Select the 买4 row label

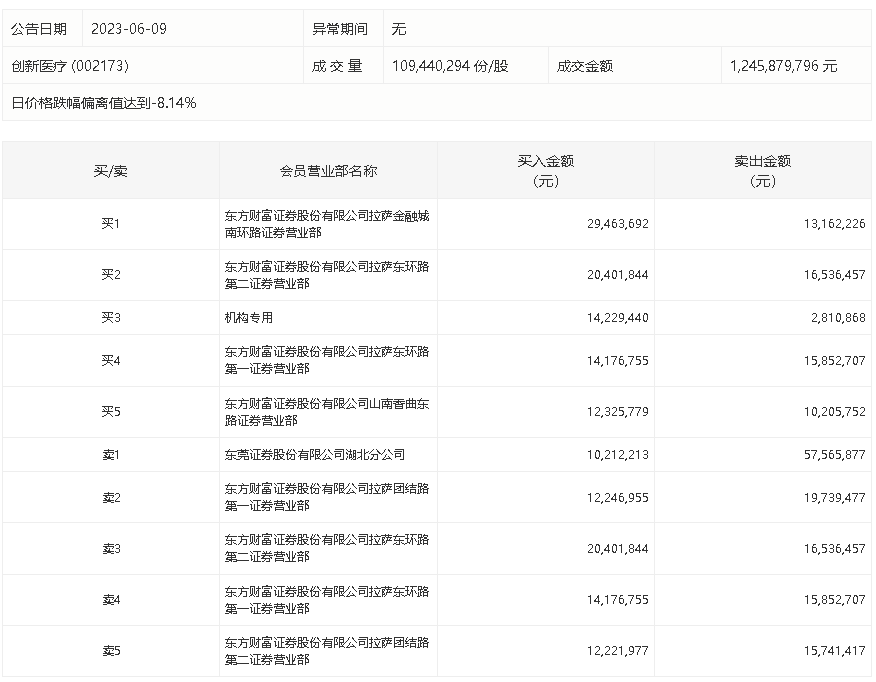click(111, 359)
